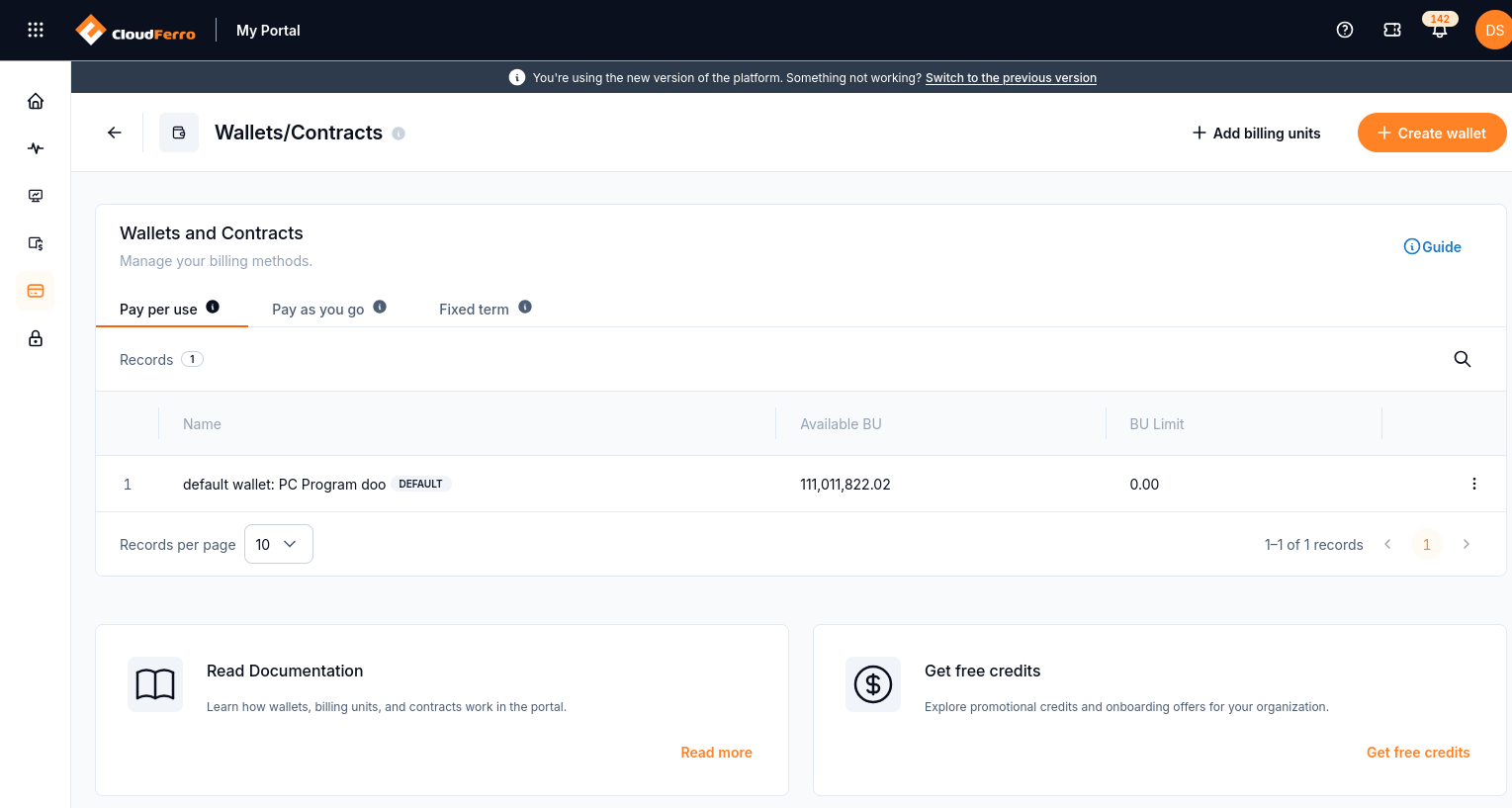Click Add billing units
Image resolution: width=1512 pixels, height=808 pixels.
click(x=1256, y=133)
